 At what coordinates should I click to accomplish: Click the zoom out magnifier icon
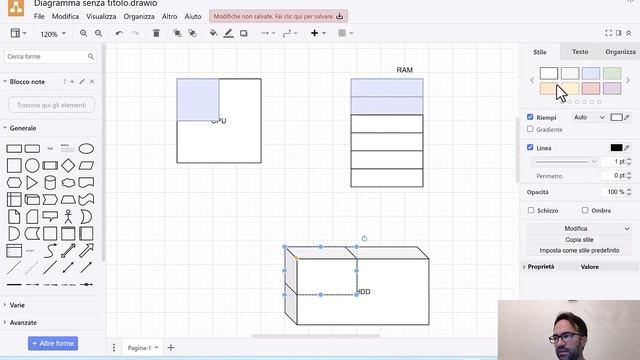click(x=98, y=33)
